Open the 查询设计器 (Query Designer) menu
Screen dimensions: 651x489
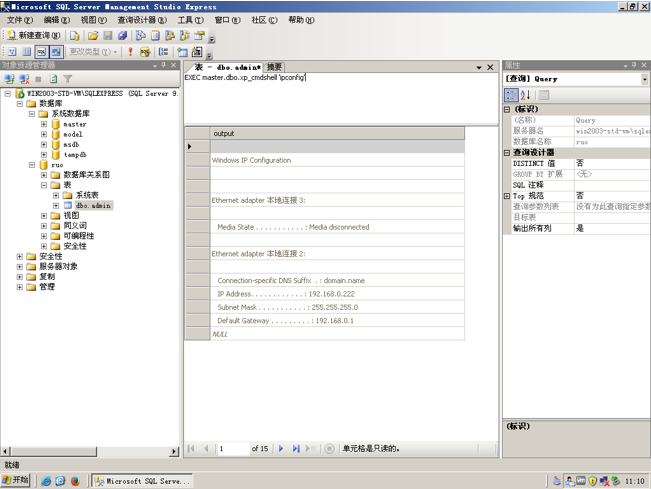pos(142,20)
